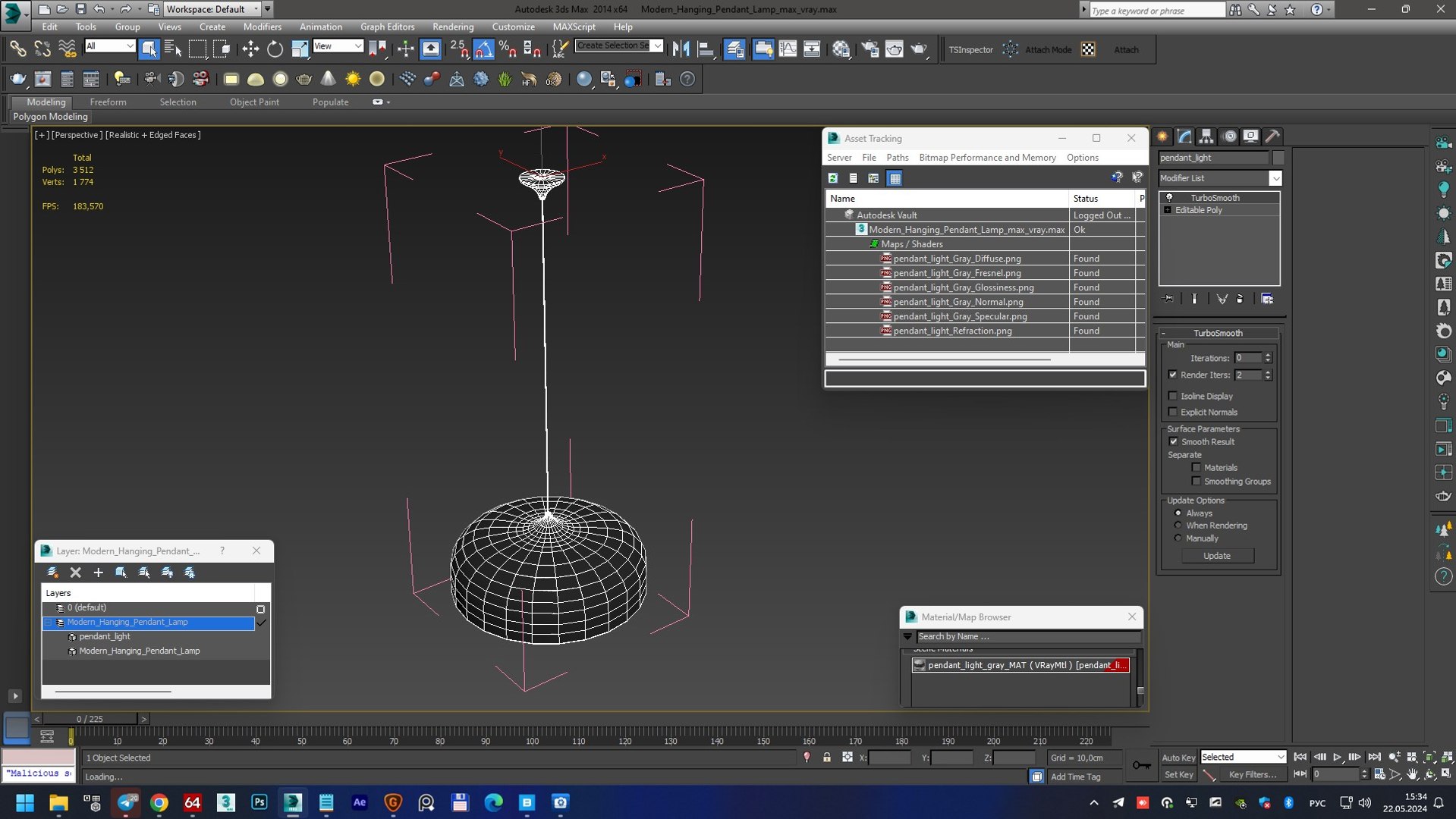Open the Modifier List dropdown
The image size is (1456, 819).
click(x=1275, y=178)
